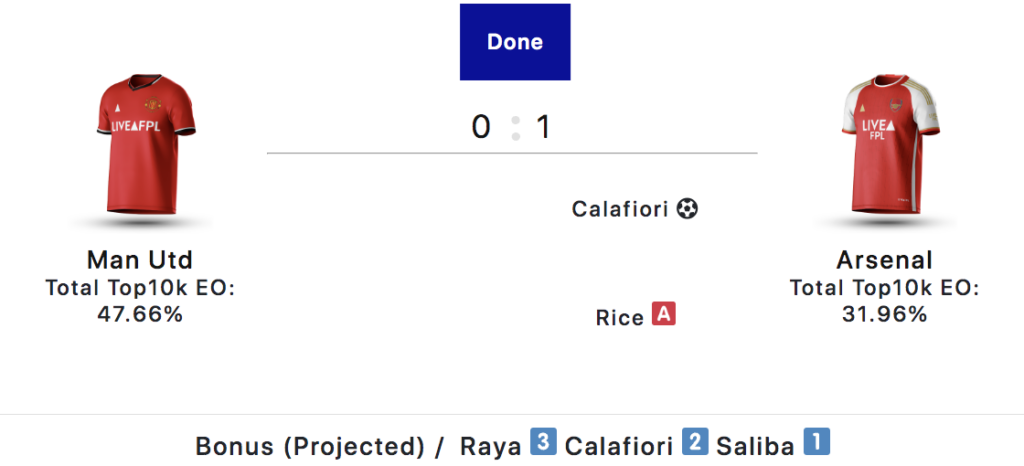Select Calafiori in the bonus row
1024x466 pixels.
click(x=620, y=445)
